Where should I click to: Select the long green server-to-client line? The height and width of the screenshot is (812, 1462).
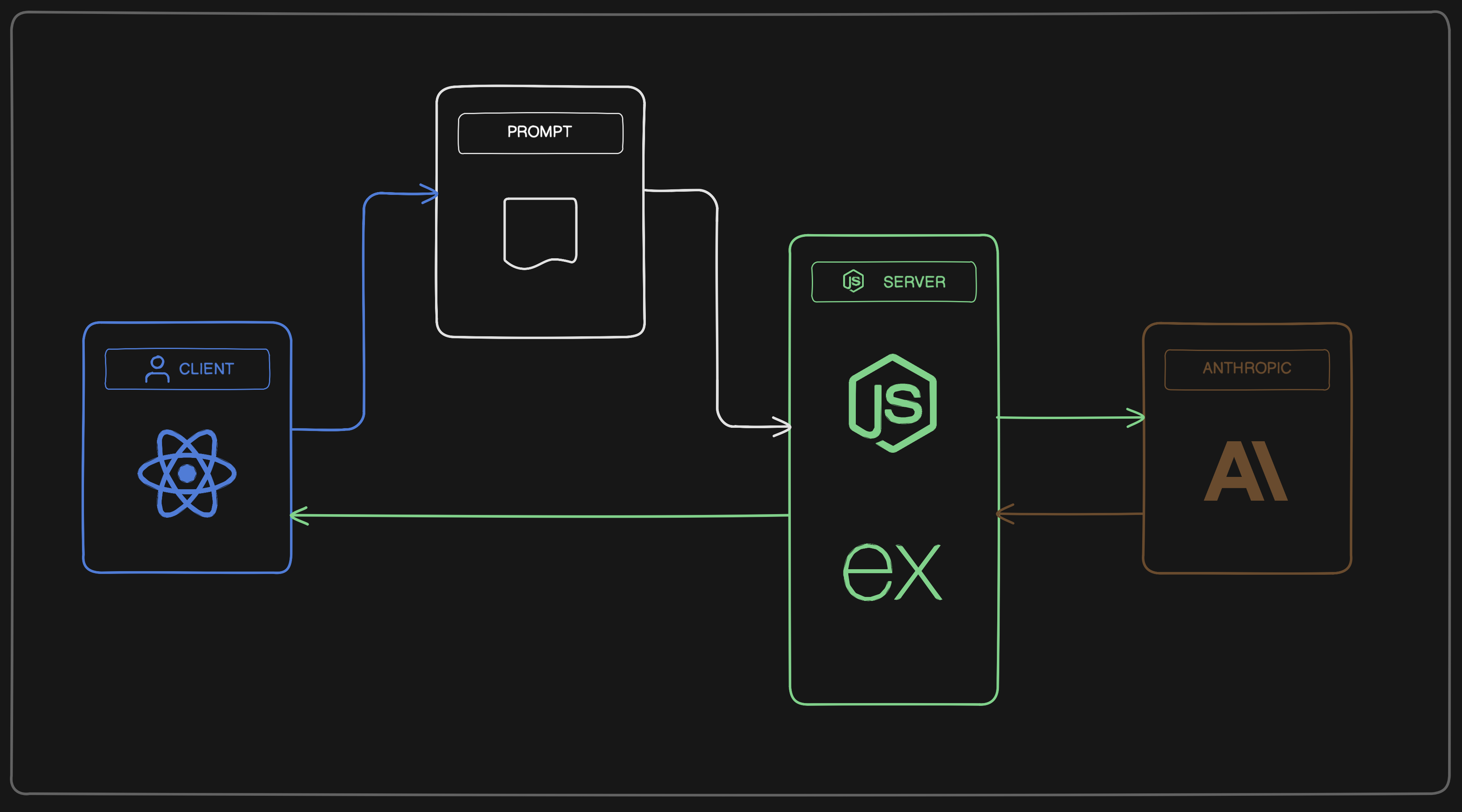(539, 517)
